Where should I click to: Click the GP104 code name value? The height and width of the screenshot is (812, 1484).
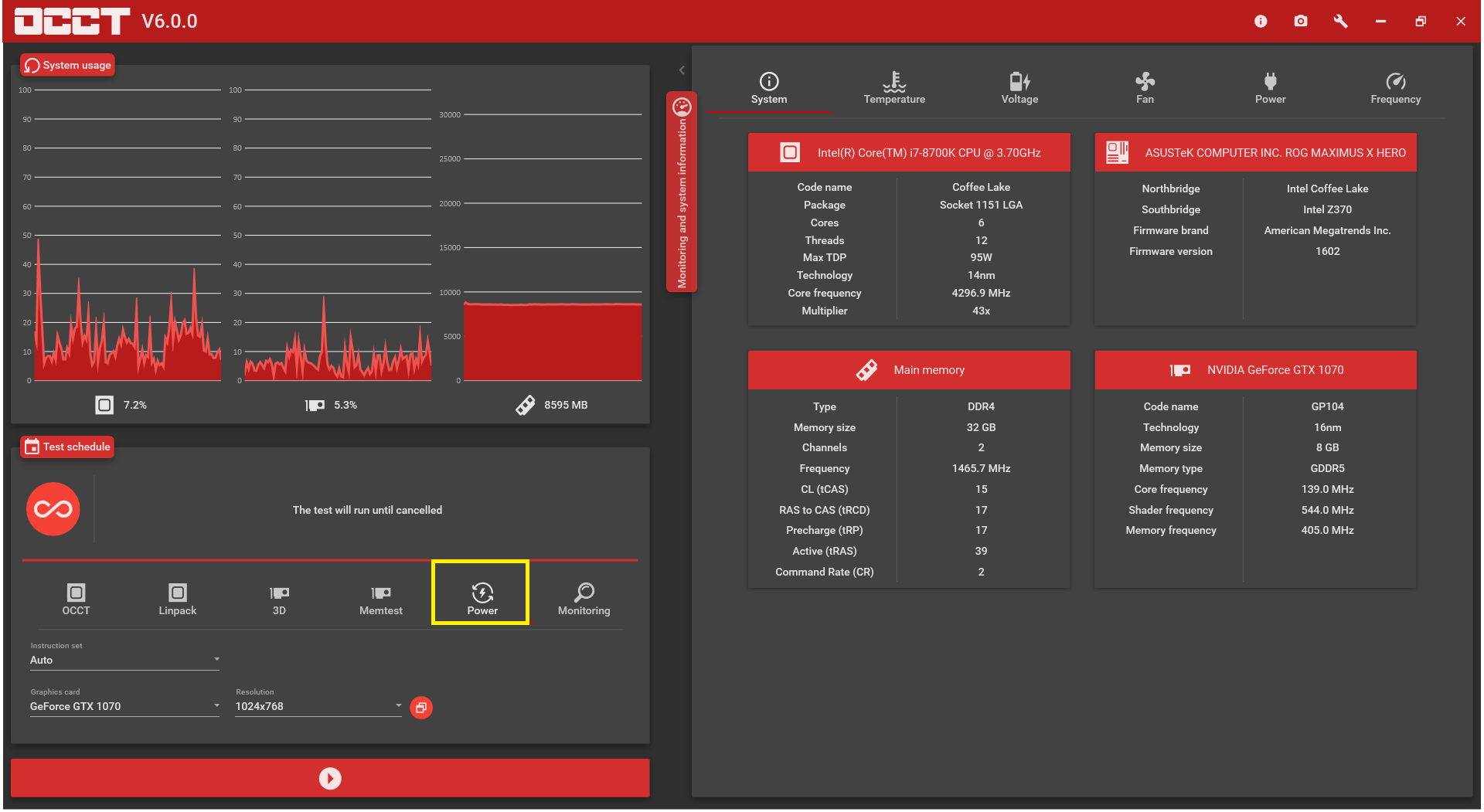click(1327, 406)
